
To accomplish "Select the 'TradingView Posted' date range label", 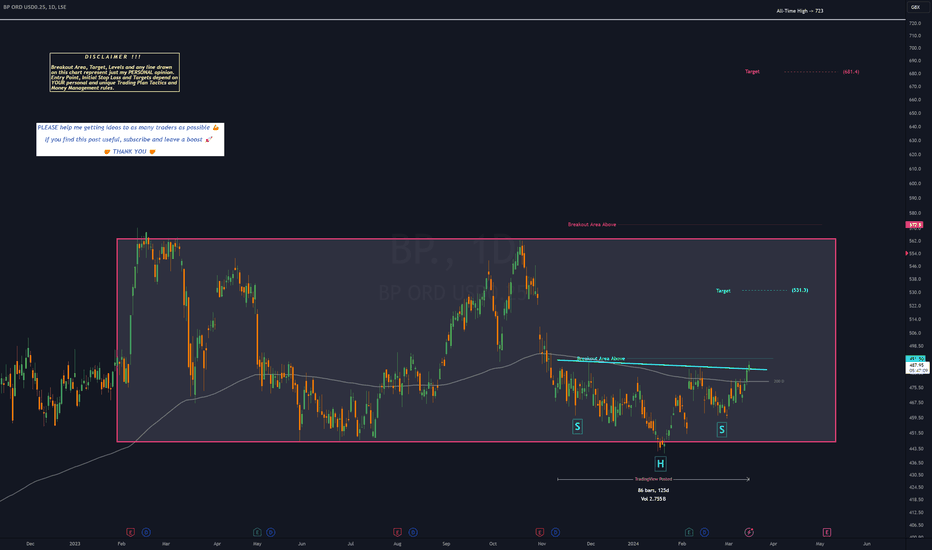I will tap(653, 479).
